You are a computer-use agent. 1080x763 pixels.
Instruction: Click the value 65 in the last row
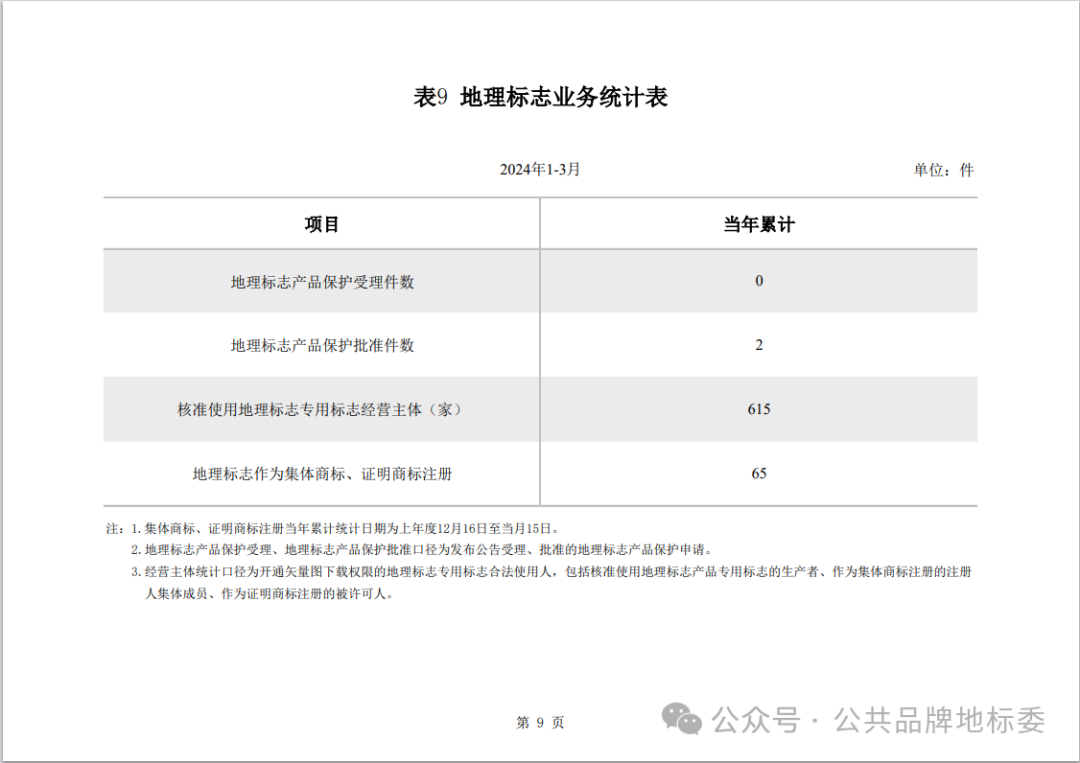(x=759, y=474)
